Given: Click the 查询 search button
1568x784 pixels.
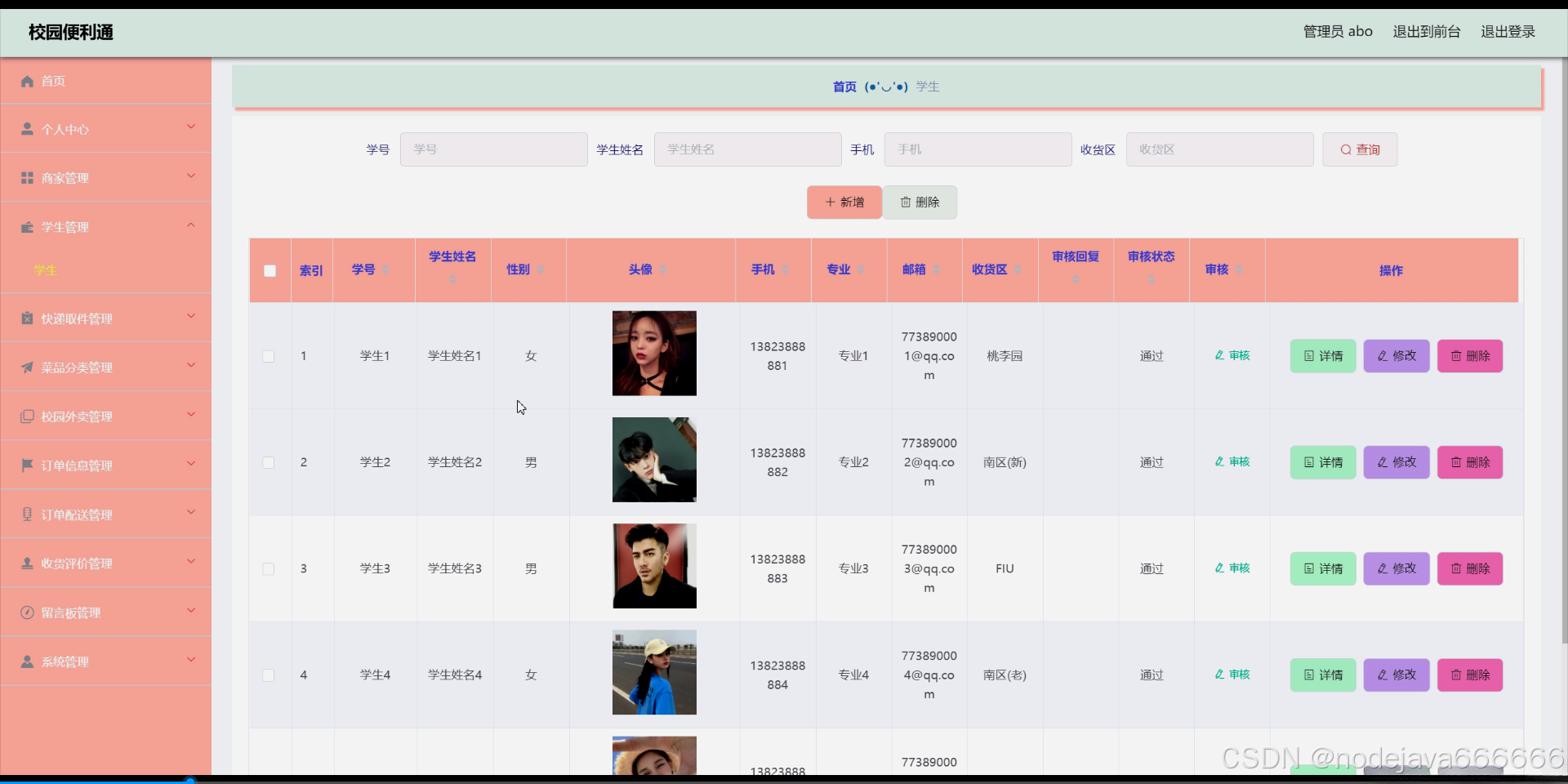Looking at the screenshot, I should [1360, 149].
